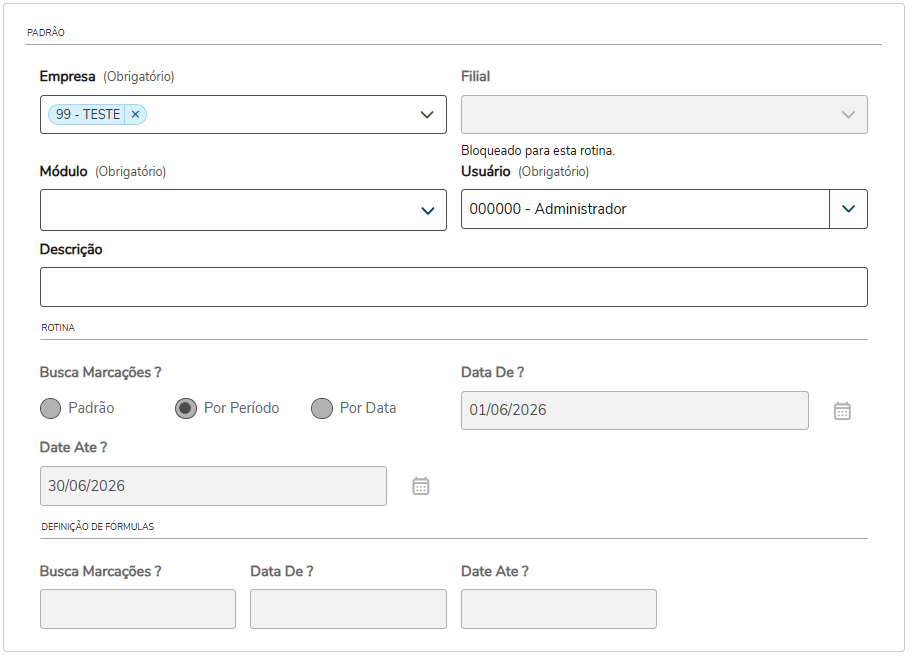Screen dimensions: 915x666
Task: Remove the 99 - TESTE company tag
Action: tap(135, 114)
